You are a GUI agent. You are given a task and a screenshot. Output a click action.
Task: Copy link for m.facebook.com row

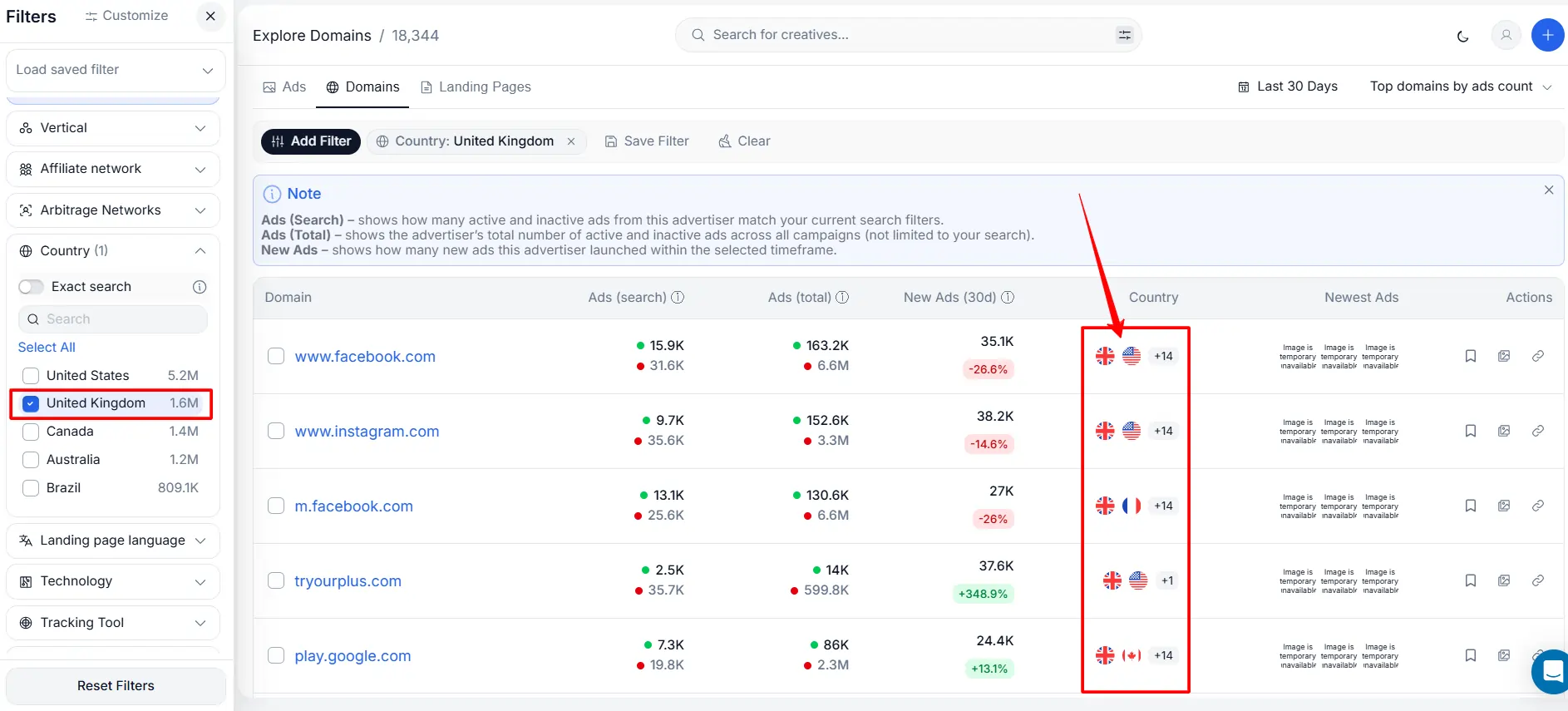[x=1538, y=506]
